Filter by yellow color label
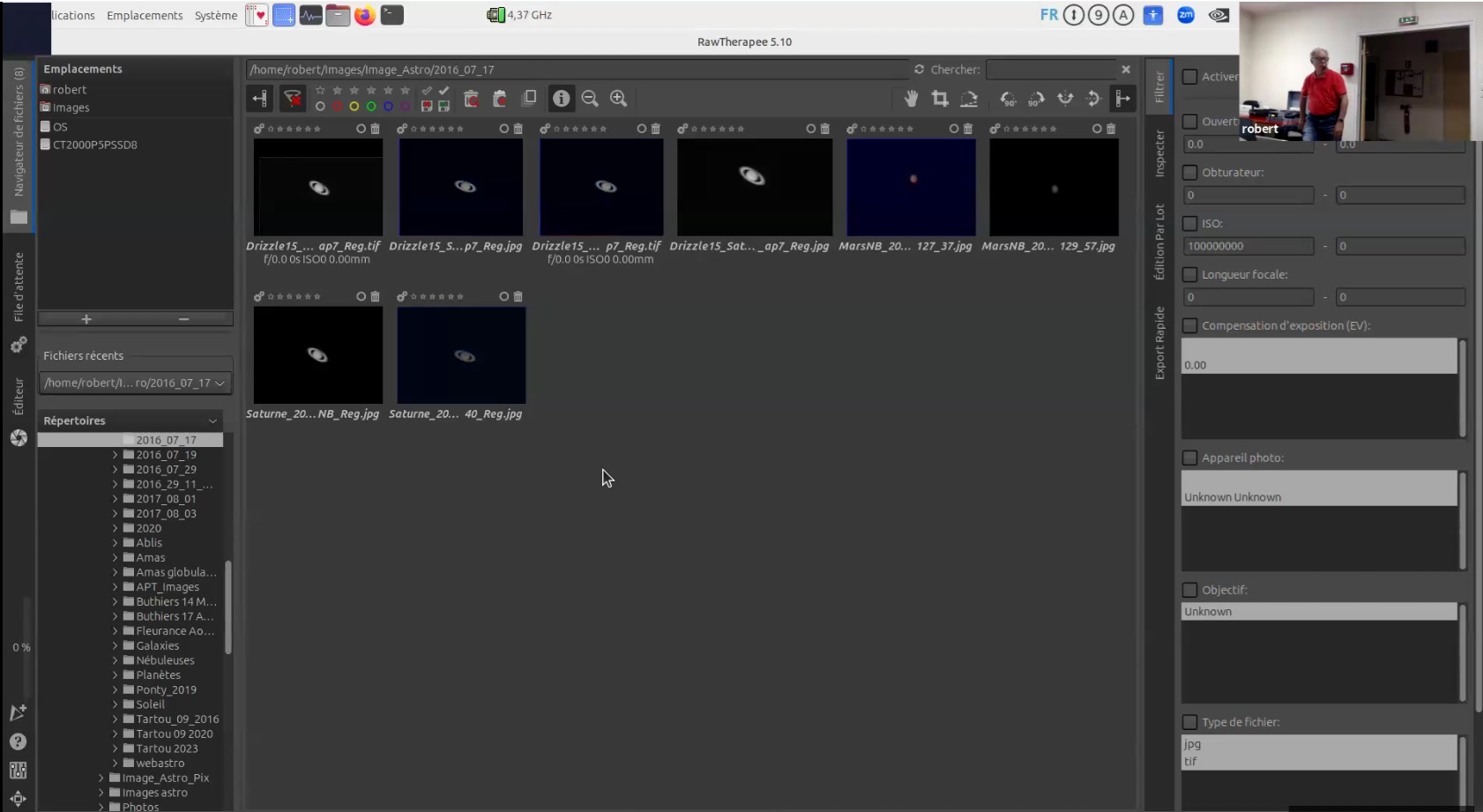Screen dimensions: 1483x812 coord(354,107)
